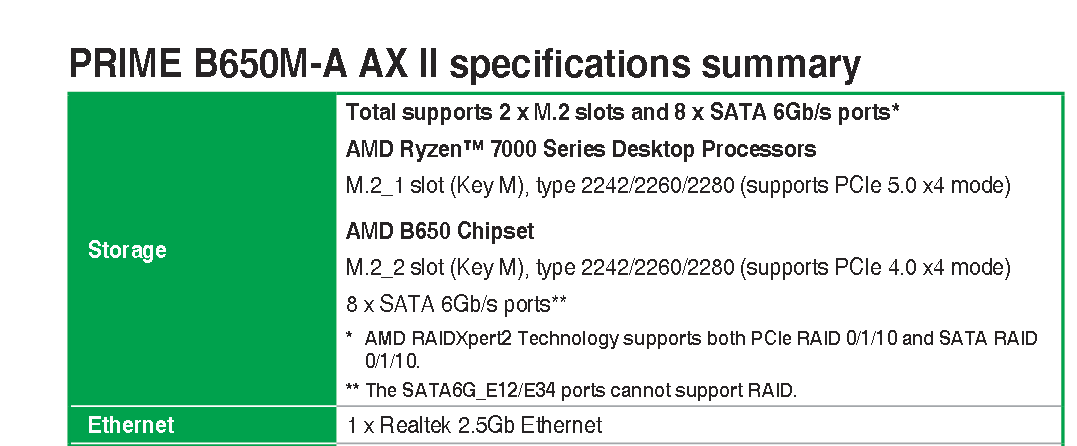Click the M.2_2 slot PCIe 4.0 line
Viewport: 1077px width, 446px height.
point(678,267)
